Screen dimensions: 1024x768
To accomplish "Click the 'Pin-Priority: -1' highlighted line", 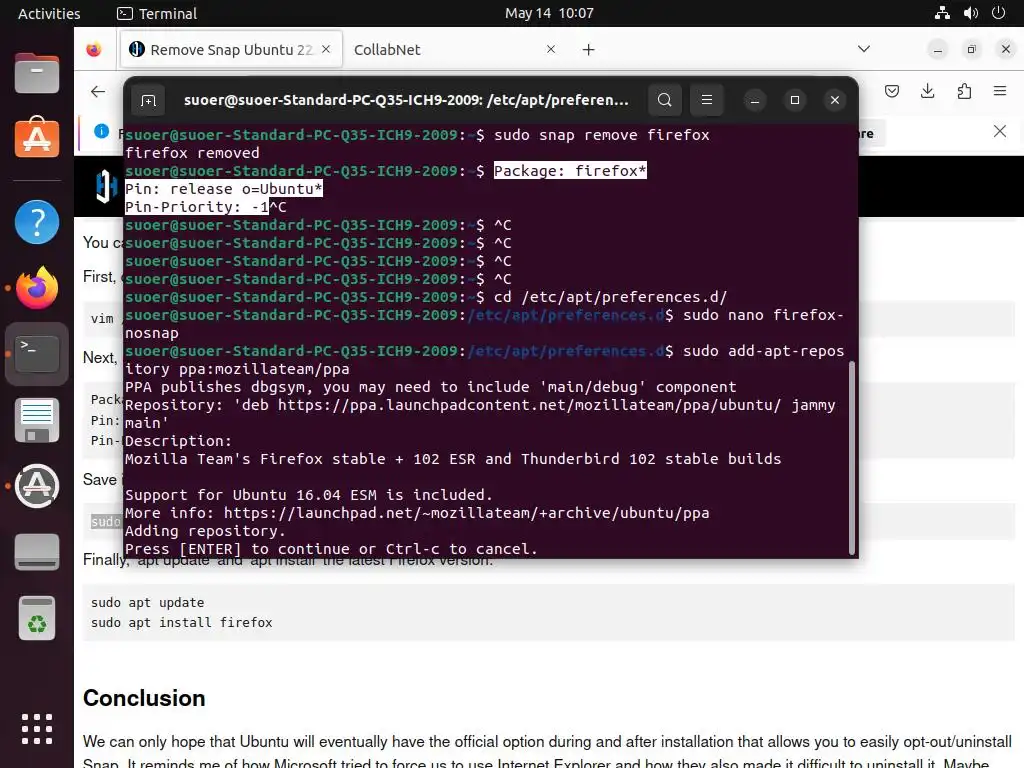I will (197, 207).
